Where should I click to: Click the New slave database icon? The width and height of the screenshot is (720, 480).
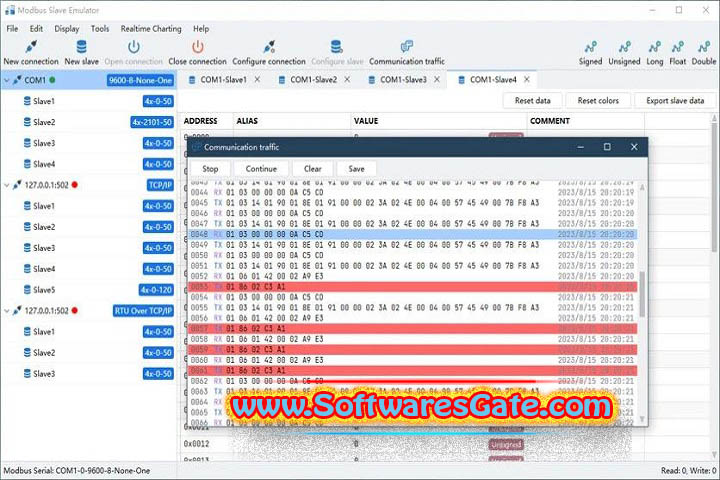[81, 47]
